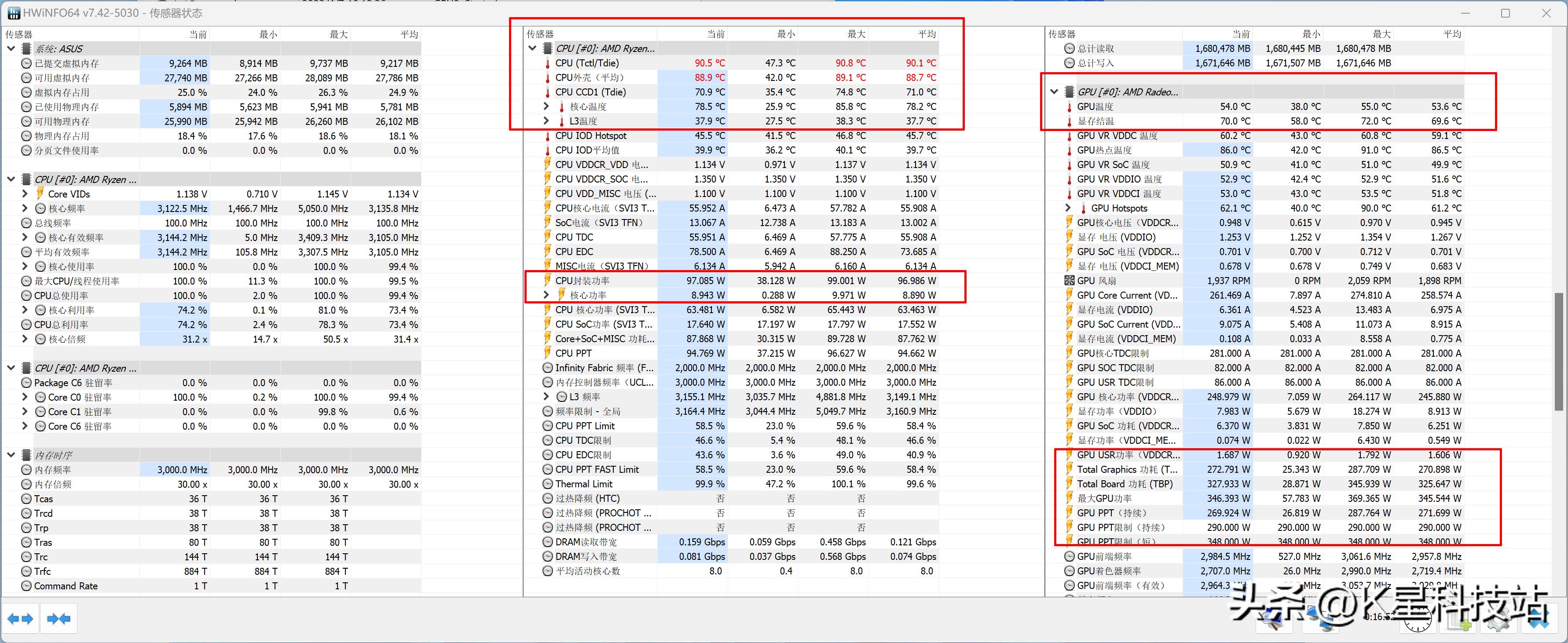Expand the 核心温度 sensor group
1568x643 pixels.
pos(546,106)
